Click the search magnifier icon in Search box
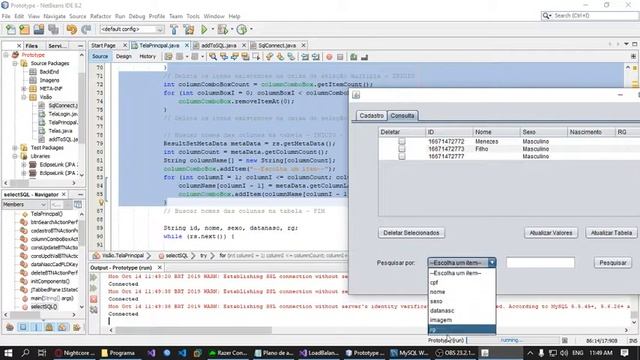The image size is (640, 360). click(x=547, y=16)
